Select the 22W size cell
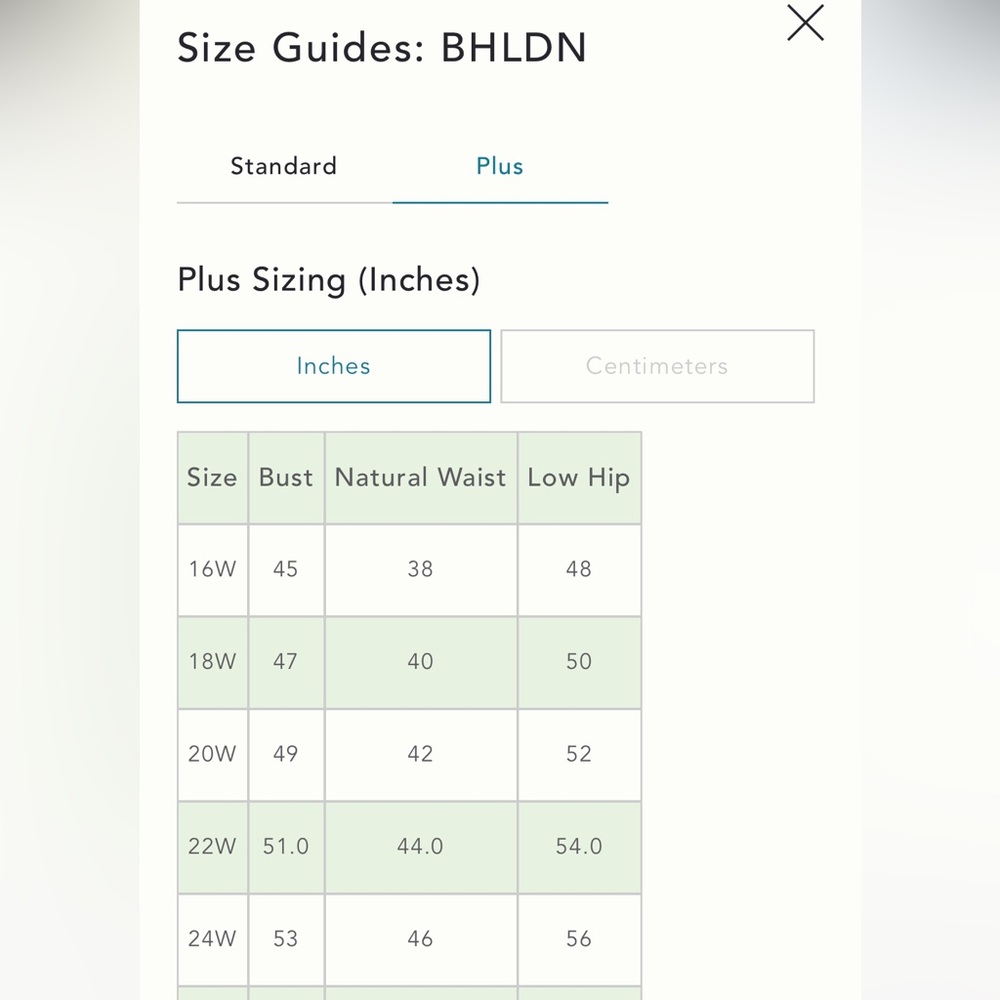This screenshot has height=1000, width=1000. pos(212,847)
